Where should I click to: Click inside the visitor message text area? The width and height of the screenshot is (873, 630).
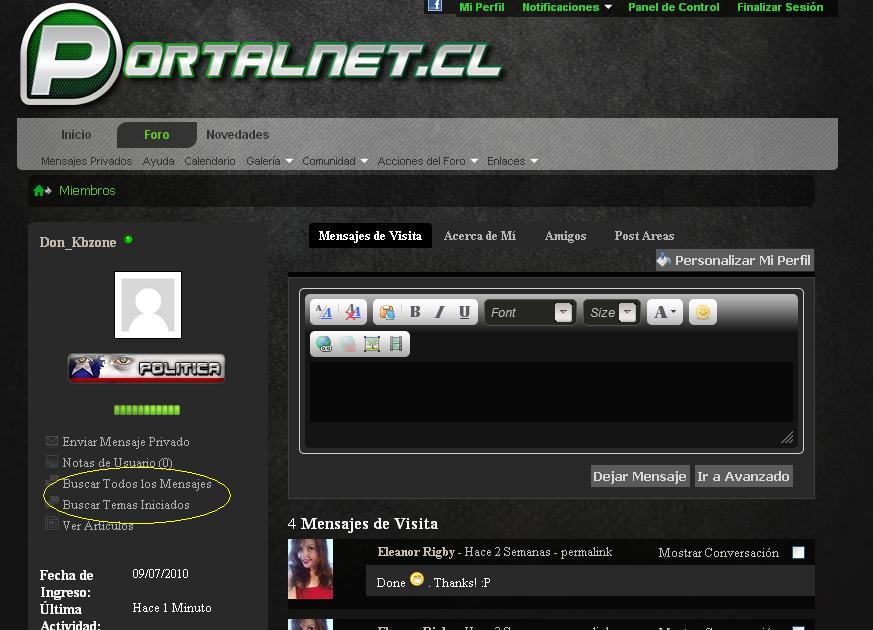tap(551, 392)
